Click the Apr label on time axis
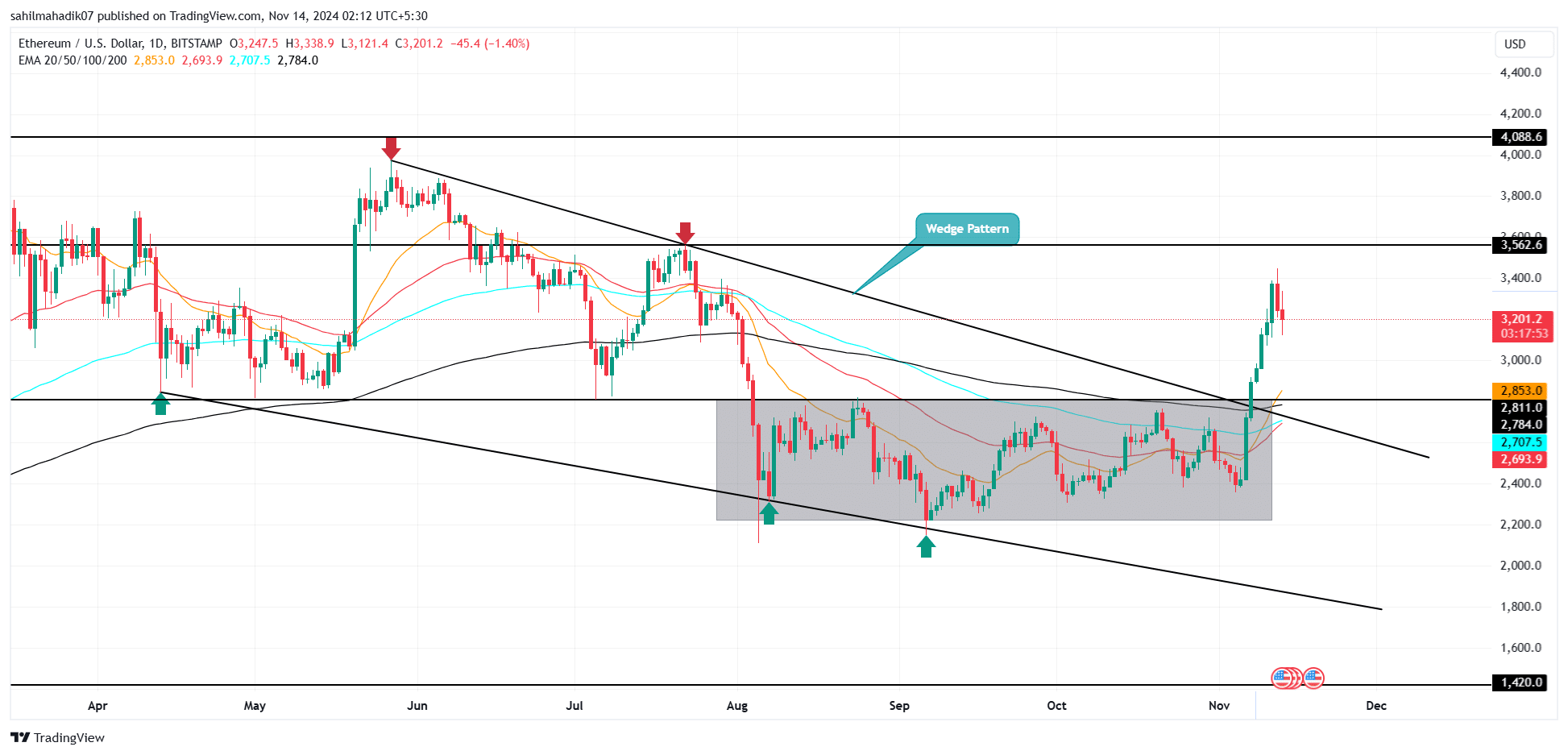This screenshot has height=755, width=1568. pyautogui.click(x=97, y=706)
